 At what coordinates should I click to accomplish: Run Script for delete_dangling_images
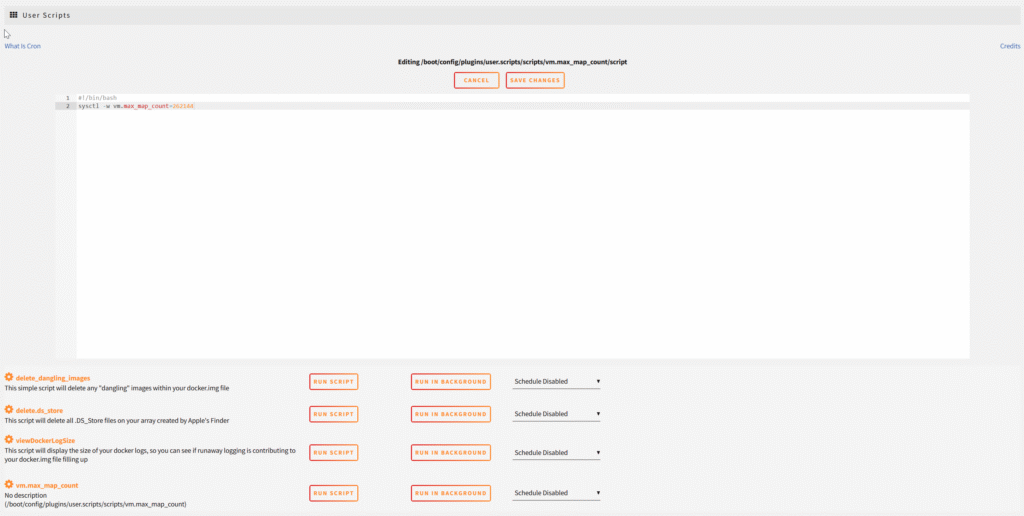(333, 382)
